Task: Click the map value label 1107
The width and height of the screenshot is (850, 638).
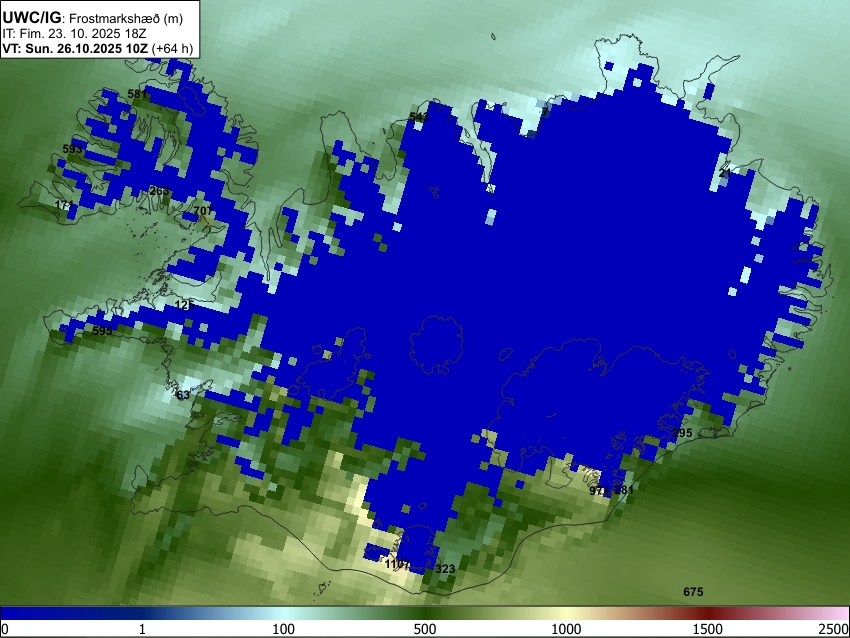Action: (397, 564)
